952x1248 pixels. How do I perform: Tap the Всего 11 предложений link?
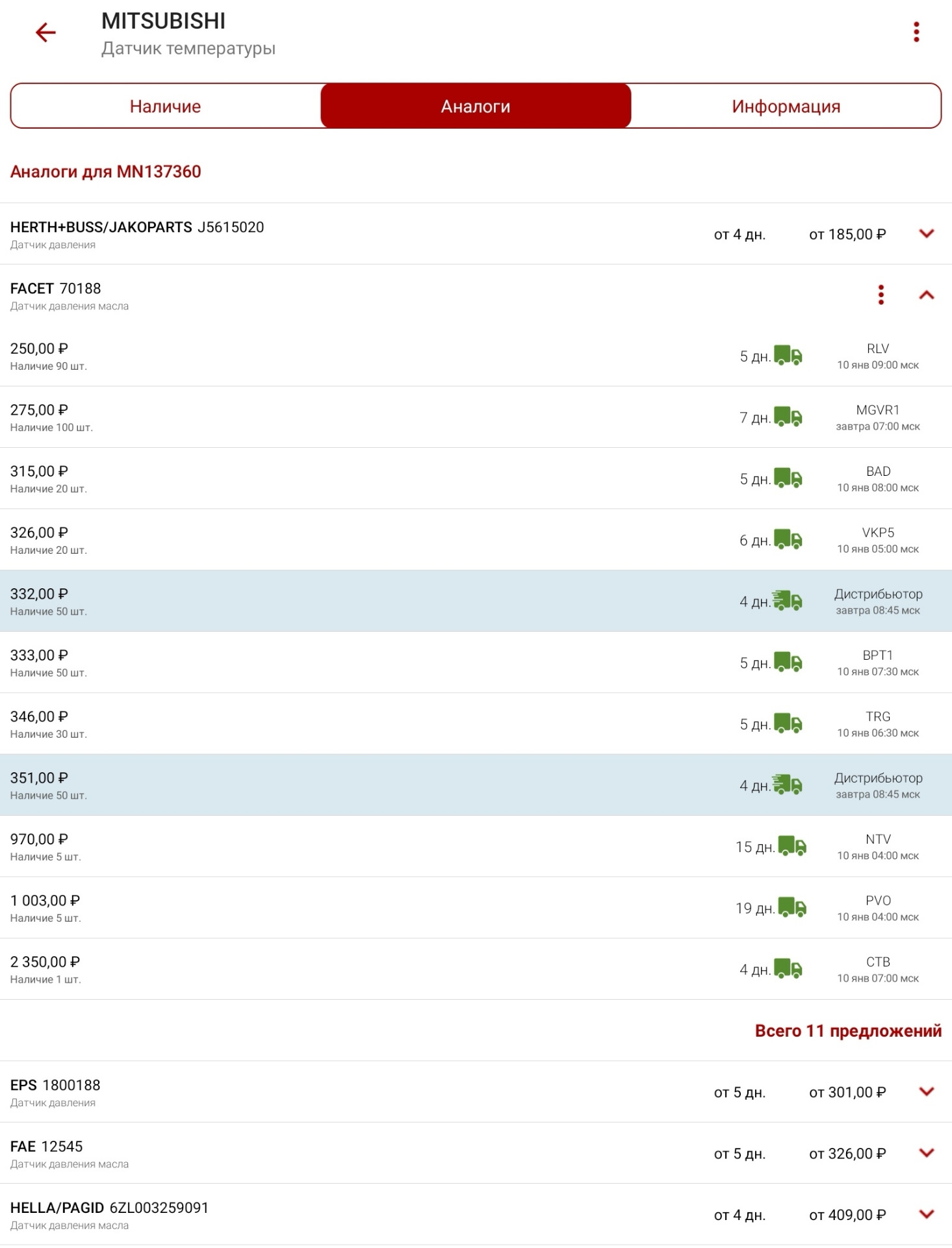click(847, 1031)
